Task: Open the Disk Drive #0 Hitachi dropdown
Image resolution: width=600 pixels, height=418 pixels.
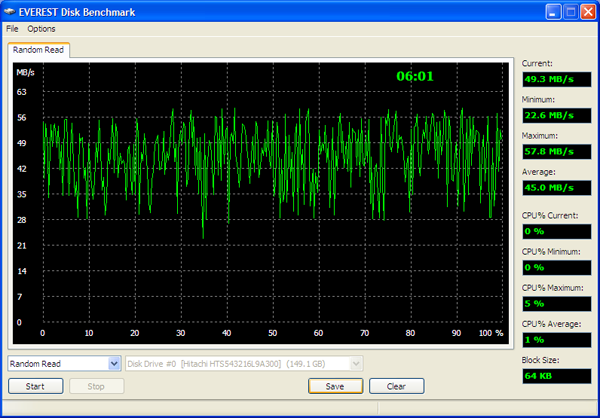Action: click(x=244, y=363)
